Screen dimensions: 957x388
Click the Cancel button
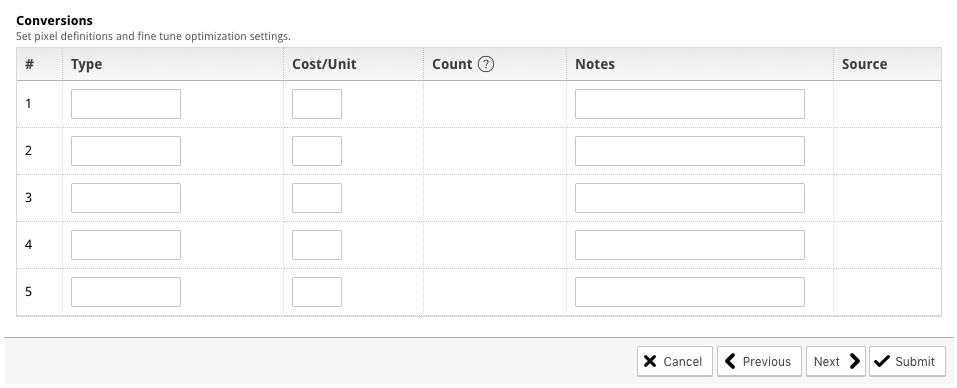coord(674,362)
